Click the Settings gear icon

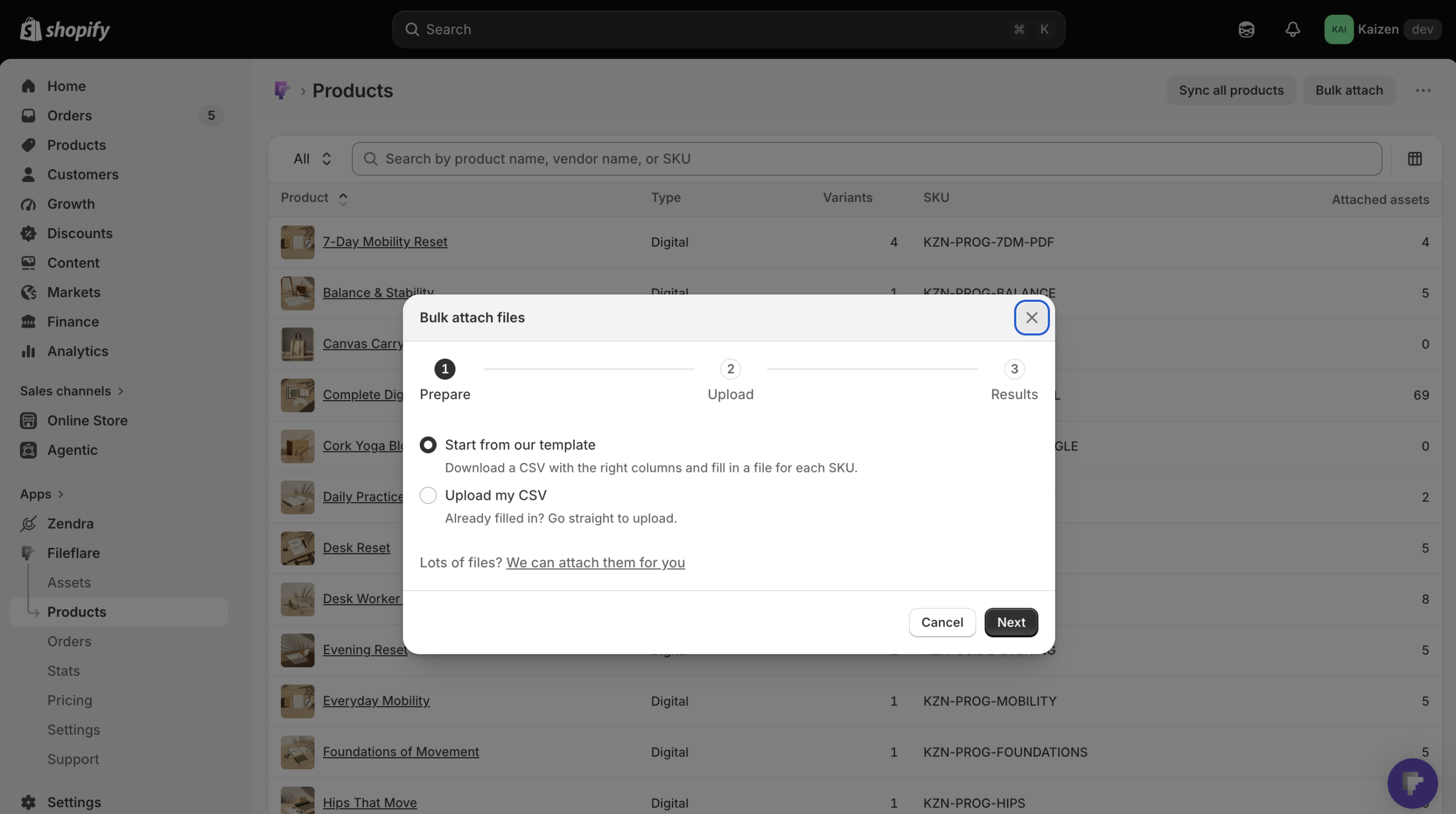28,802
